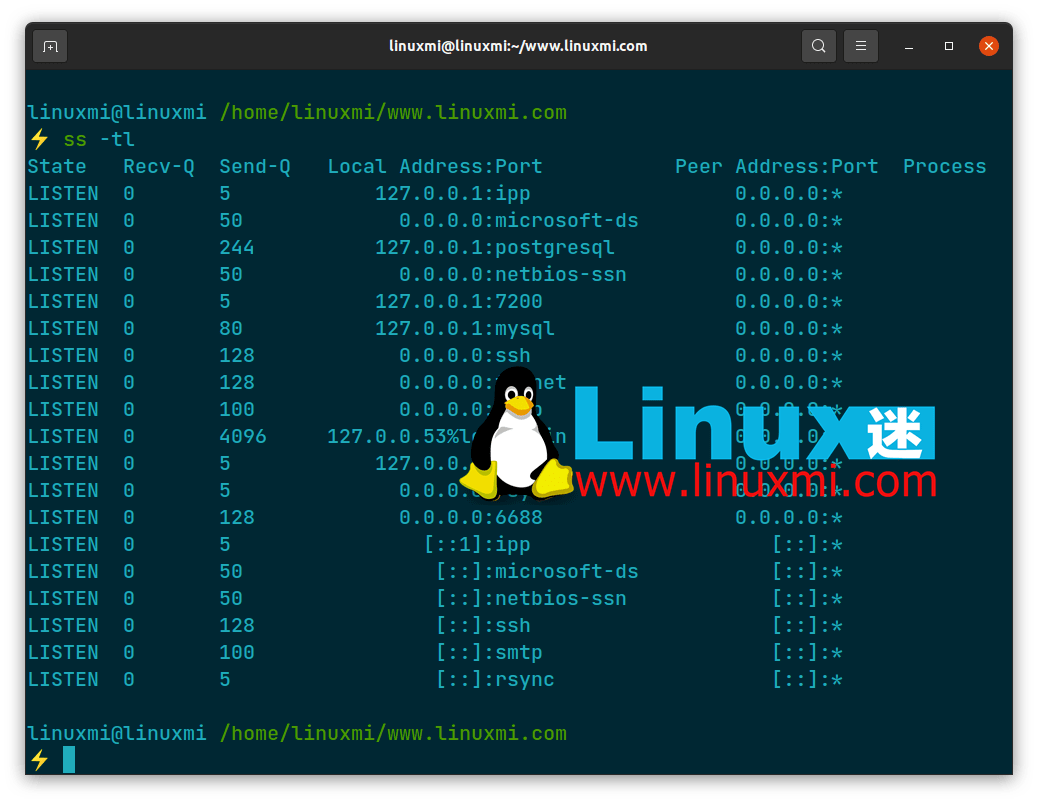Click '[::]:netbios-ssn' entry
This screenshot has height=803, width=1038.
pos(531,599)
